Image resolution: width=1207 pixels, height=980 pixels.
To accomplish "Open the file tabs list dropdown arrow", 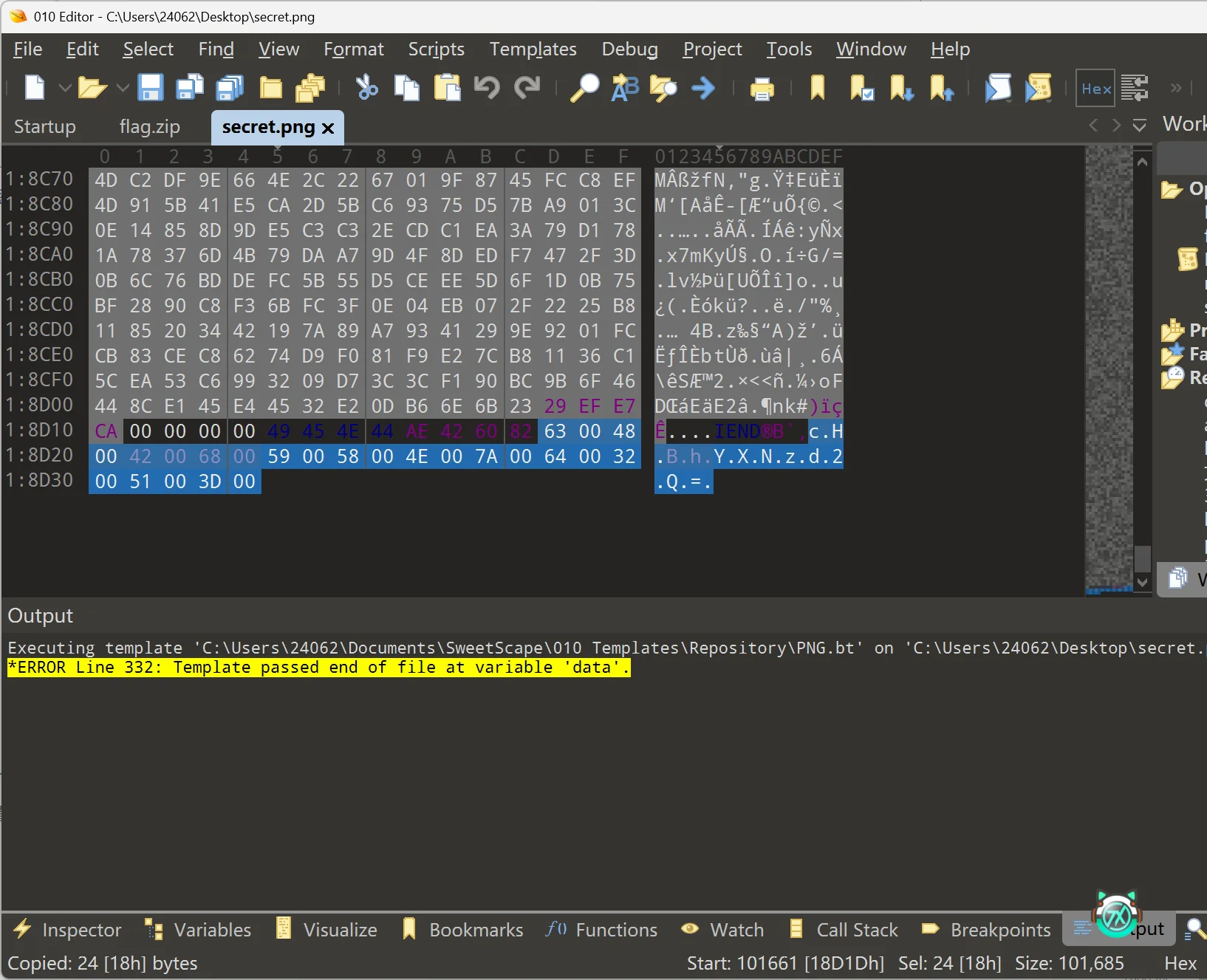I will [1140, 126].
